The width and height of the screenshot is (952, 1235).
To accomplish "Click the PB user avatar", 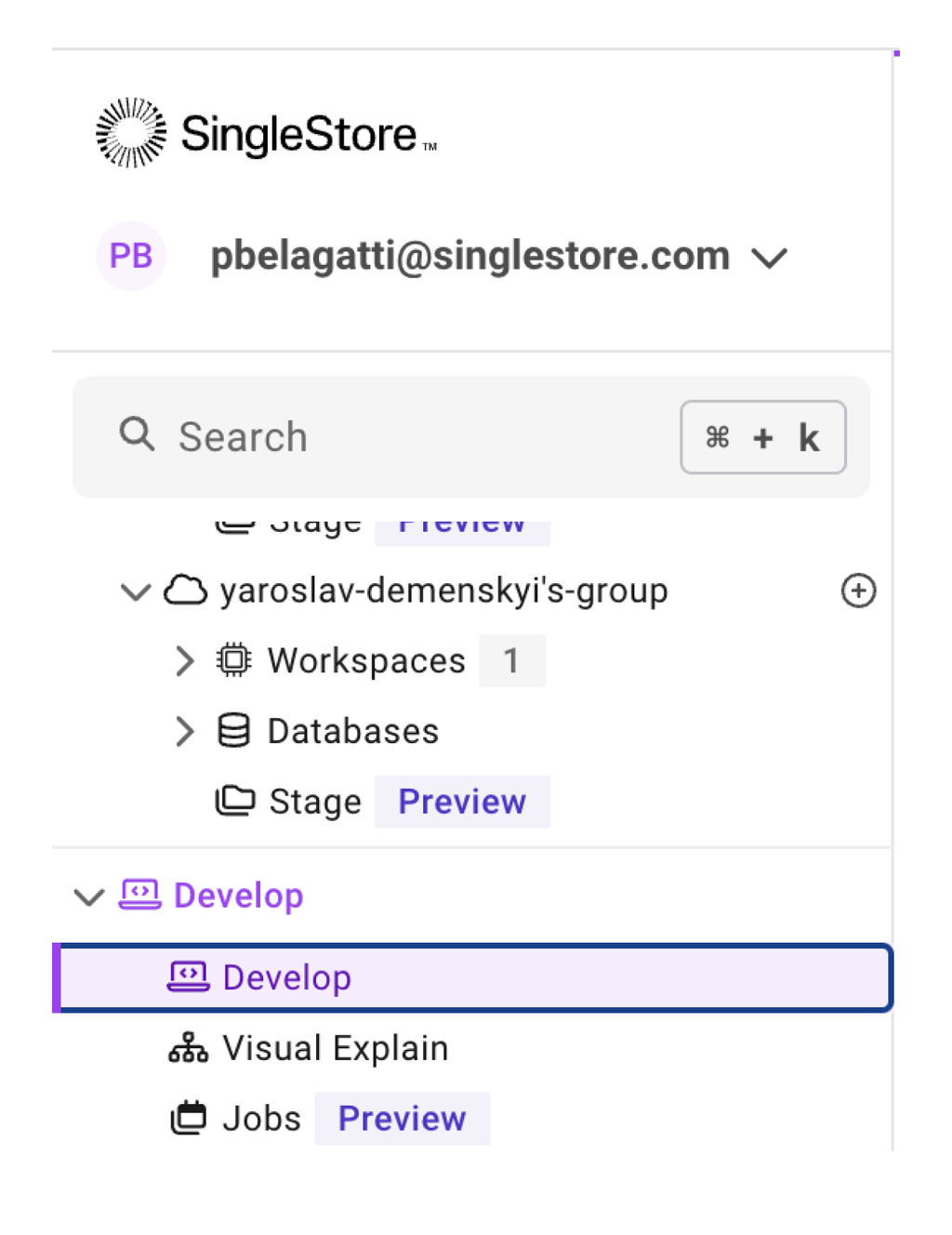I will coord(131,256).
